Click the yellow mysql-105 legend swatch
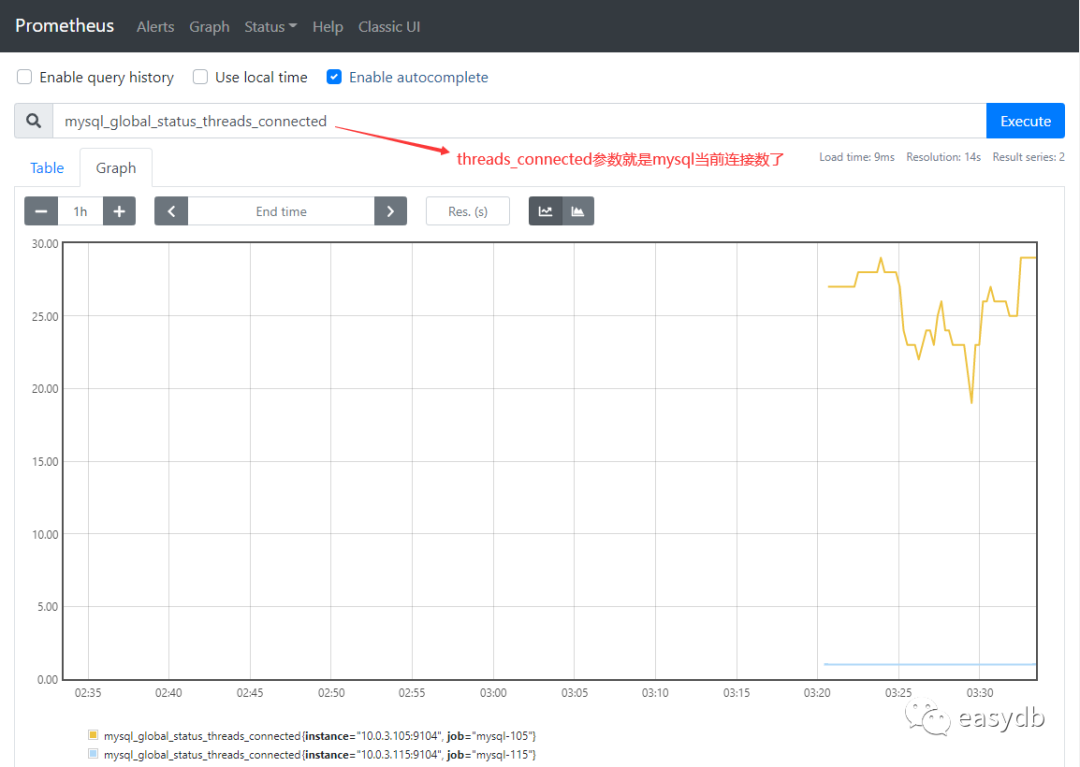1080x767 pixels. click(x=94, y=736)
